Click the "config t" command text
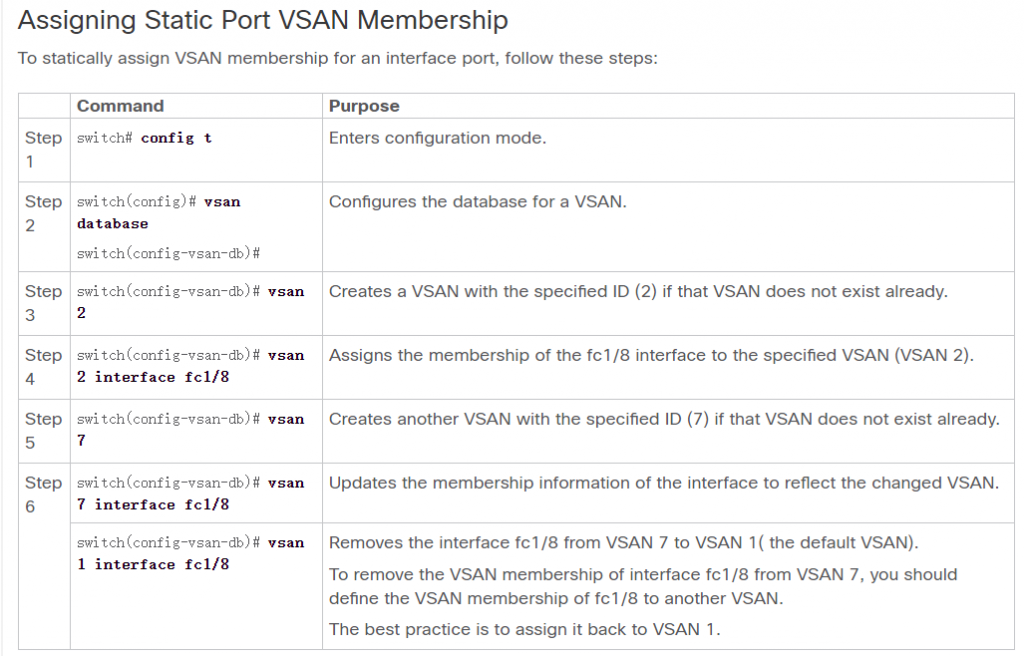Image resolution: width=1024 pixels, height=656 pixels. point(176,138)
